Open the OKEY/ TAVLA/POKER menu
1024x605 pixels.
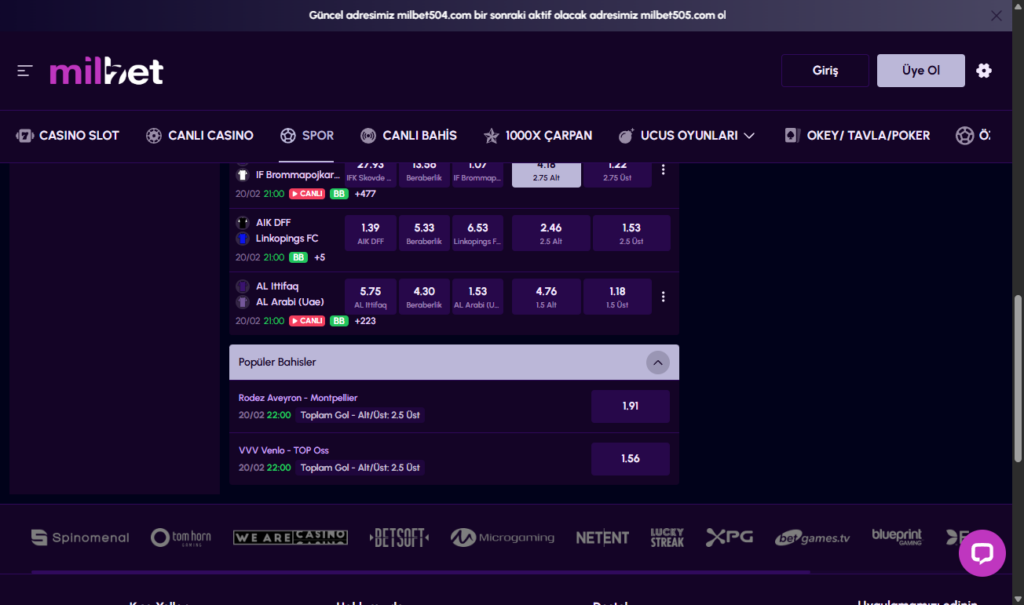point(857,136)
